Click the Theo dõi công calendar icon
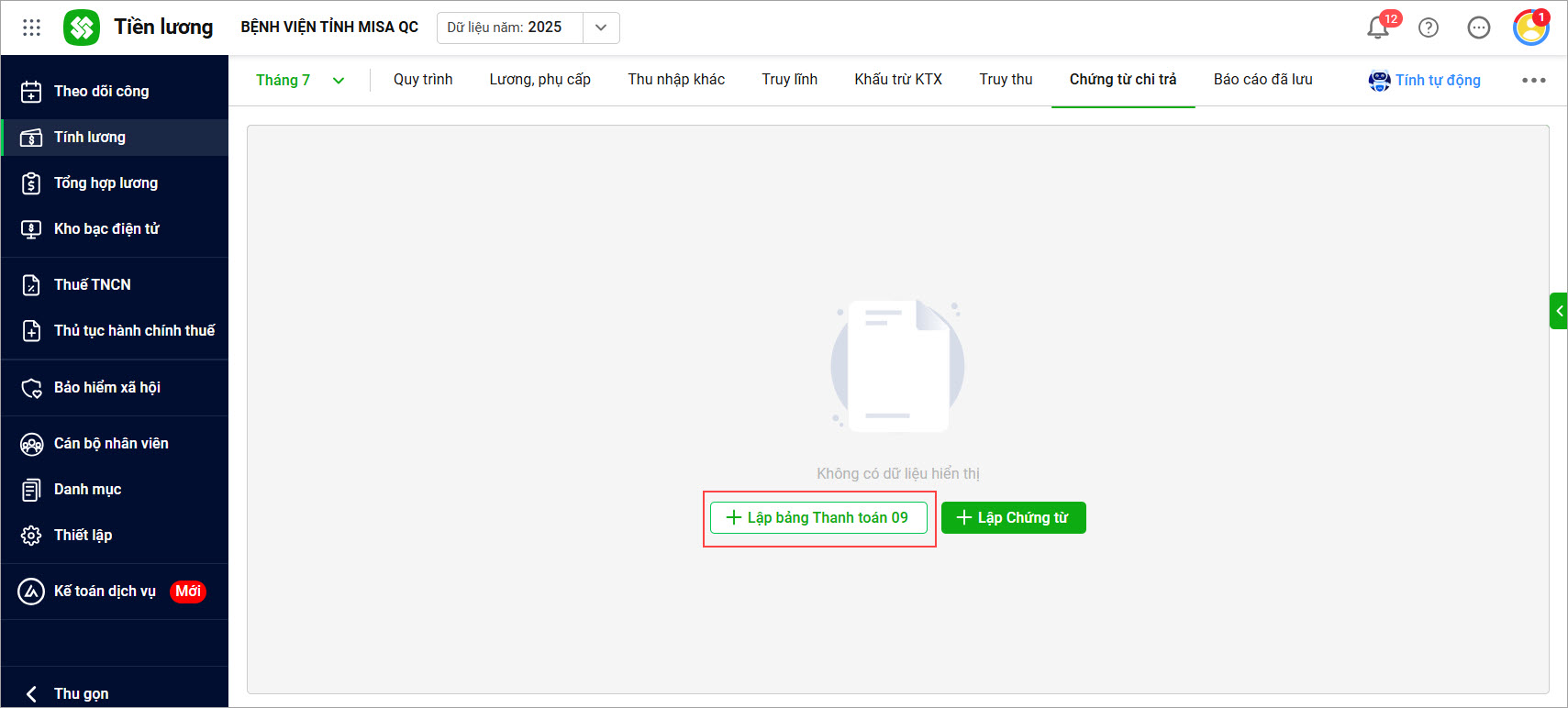The height and width of the screenshot is (708, 1568). pos(31,92)
